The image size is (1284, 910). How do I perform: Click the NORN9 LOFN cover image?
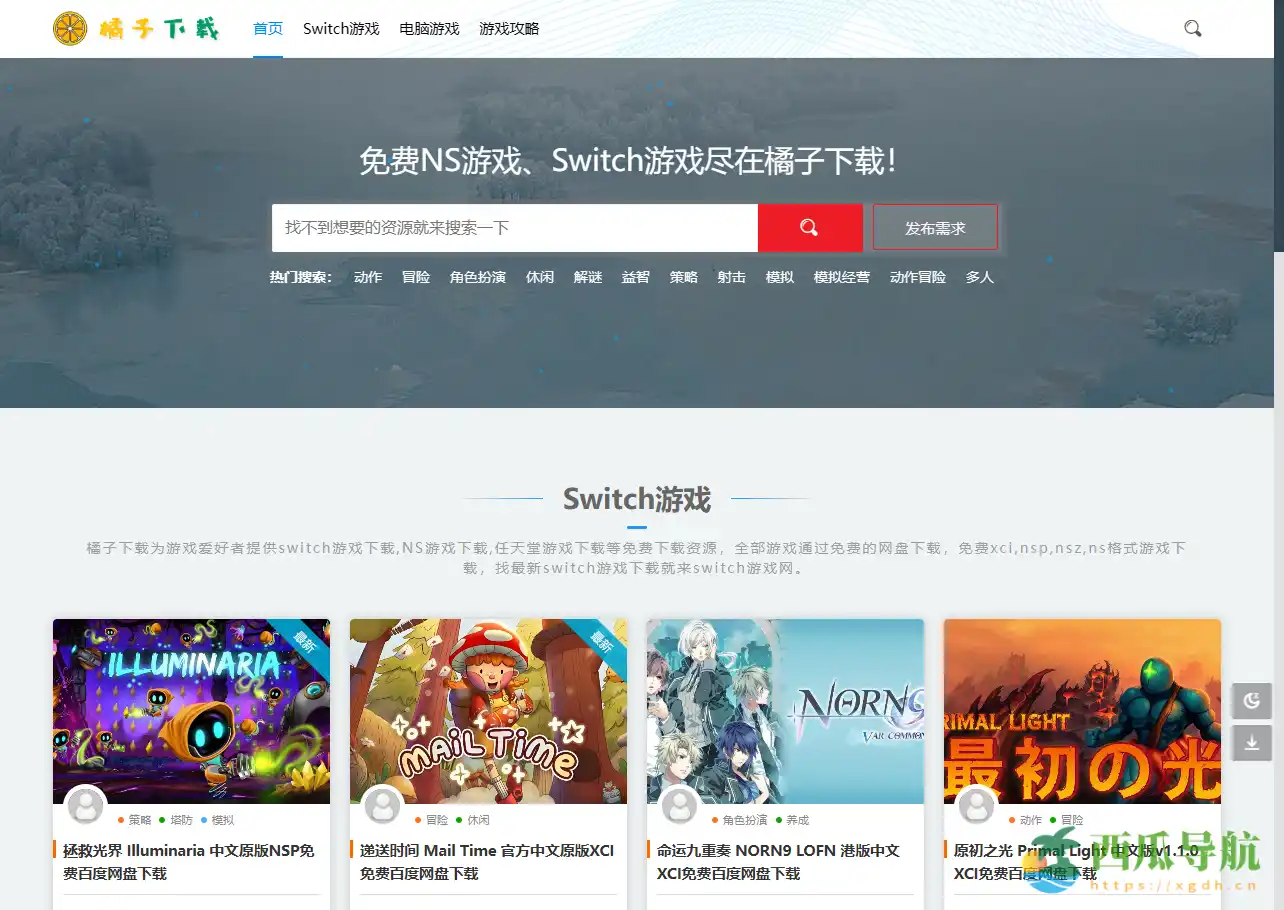coord(785,711)
